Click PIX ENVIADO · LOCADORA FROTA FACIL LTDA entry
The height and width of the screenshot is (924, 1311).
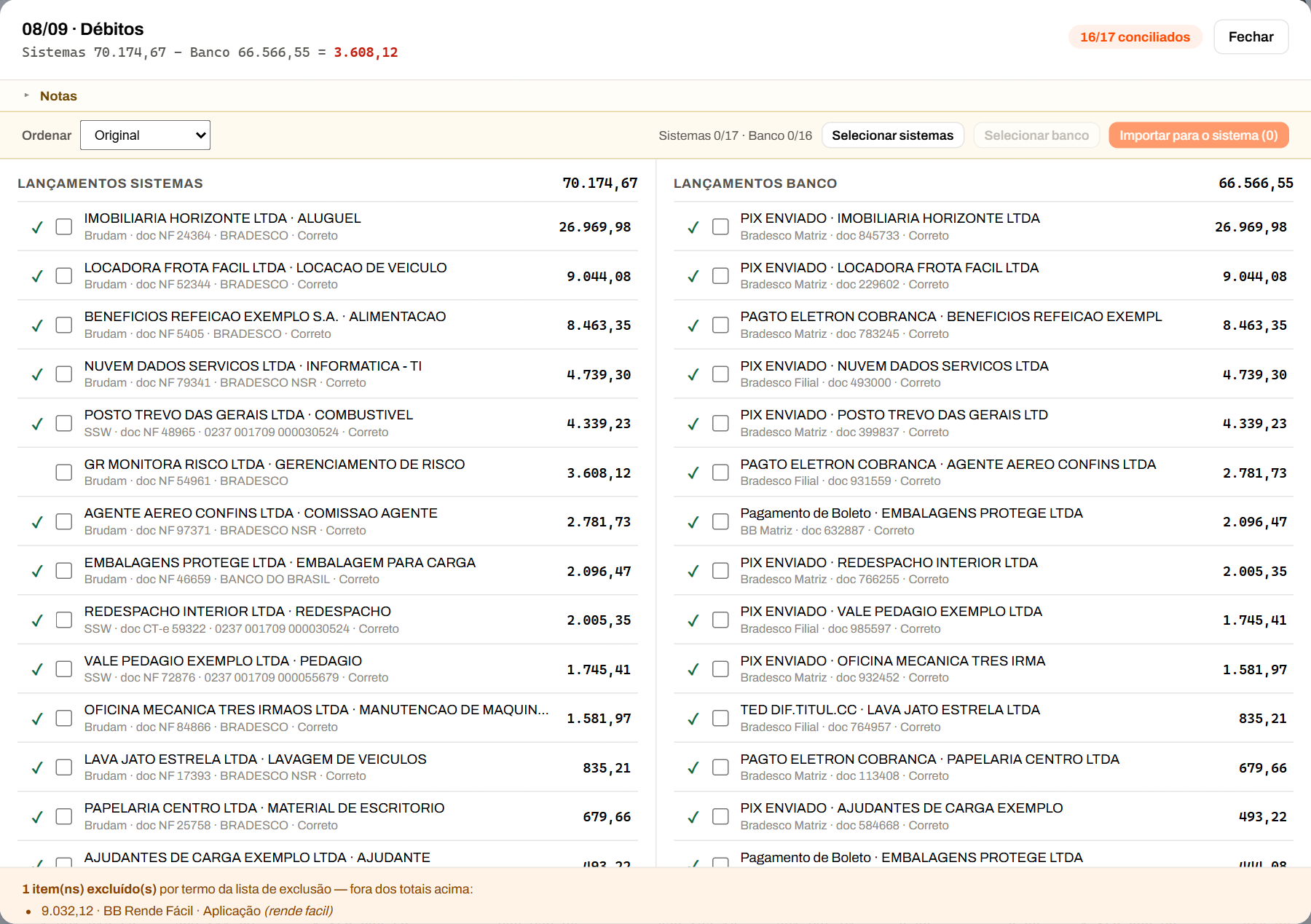(983, 276)
